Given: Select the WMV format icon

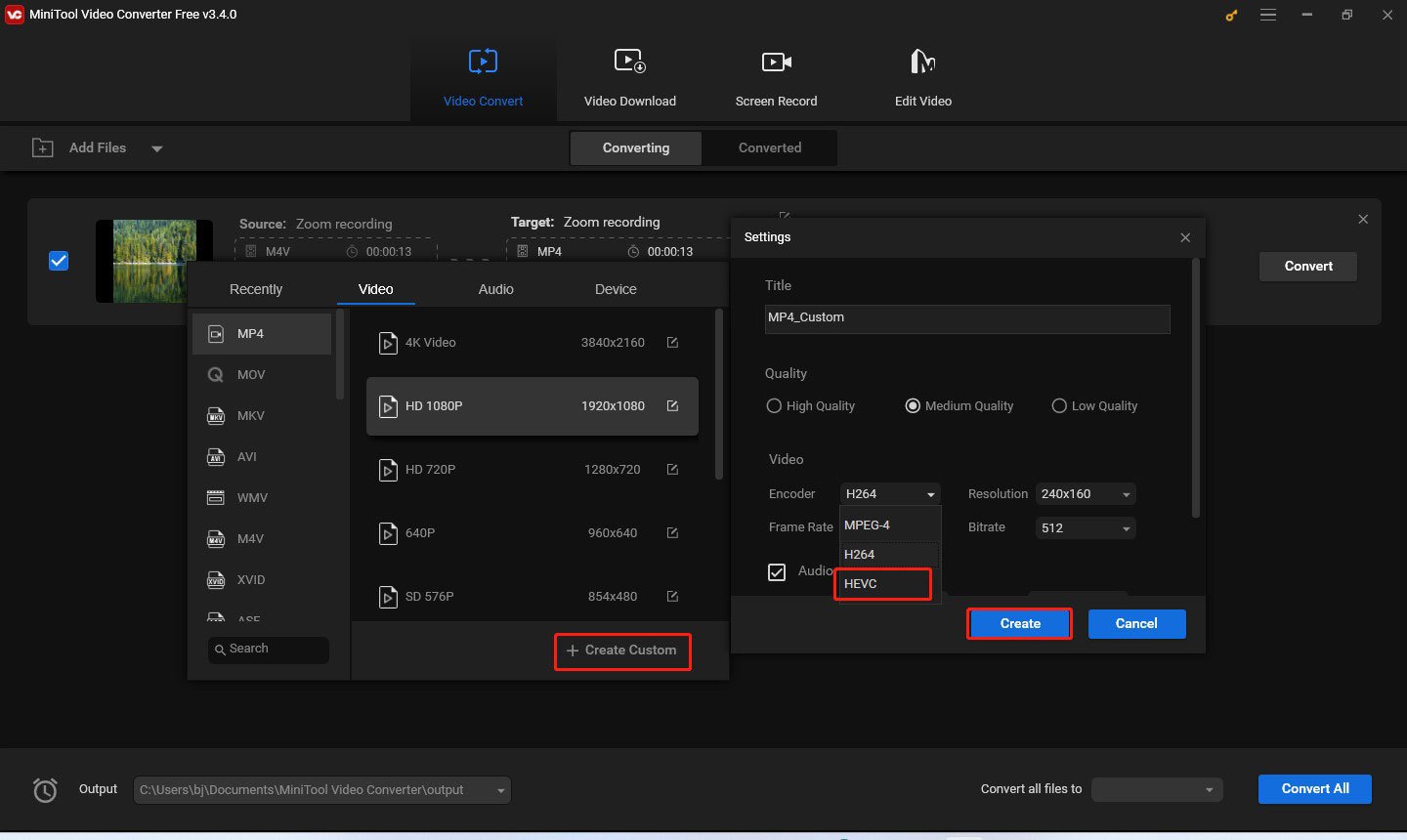Looking at the screenshot, I should tap(216, 498).
